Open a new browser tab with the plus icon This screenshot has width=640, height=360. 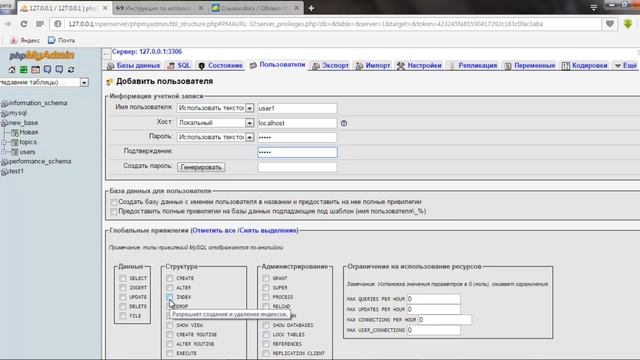pyautogui.click(x=311, y=8)
